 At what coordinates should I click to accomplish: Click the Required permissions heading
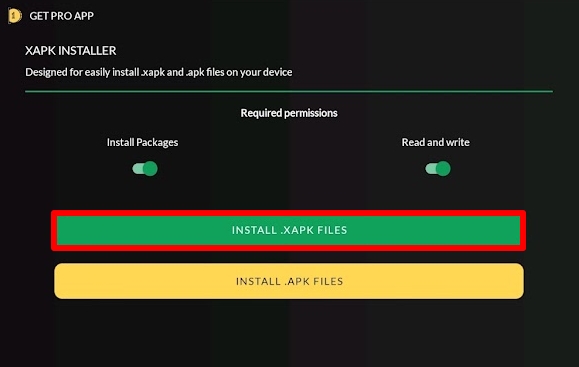click(289, 113)
